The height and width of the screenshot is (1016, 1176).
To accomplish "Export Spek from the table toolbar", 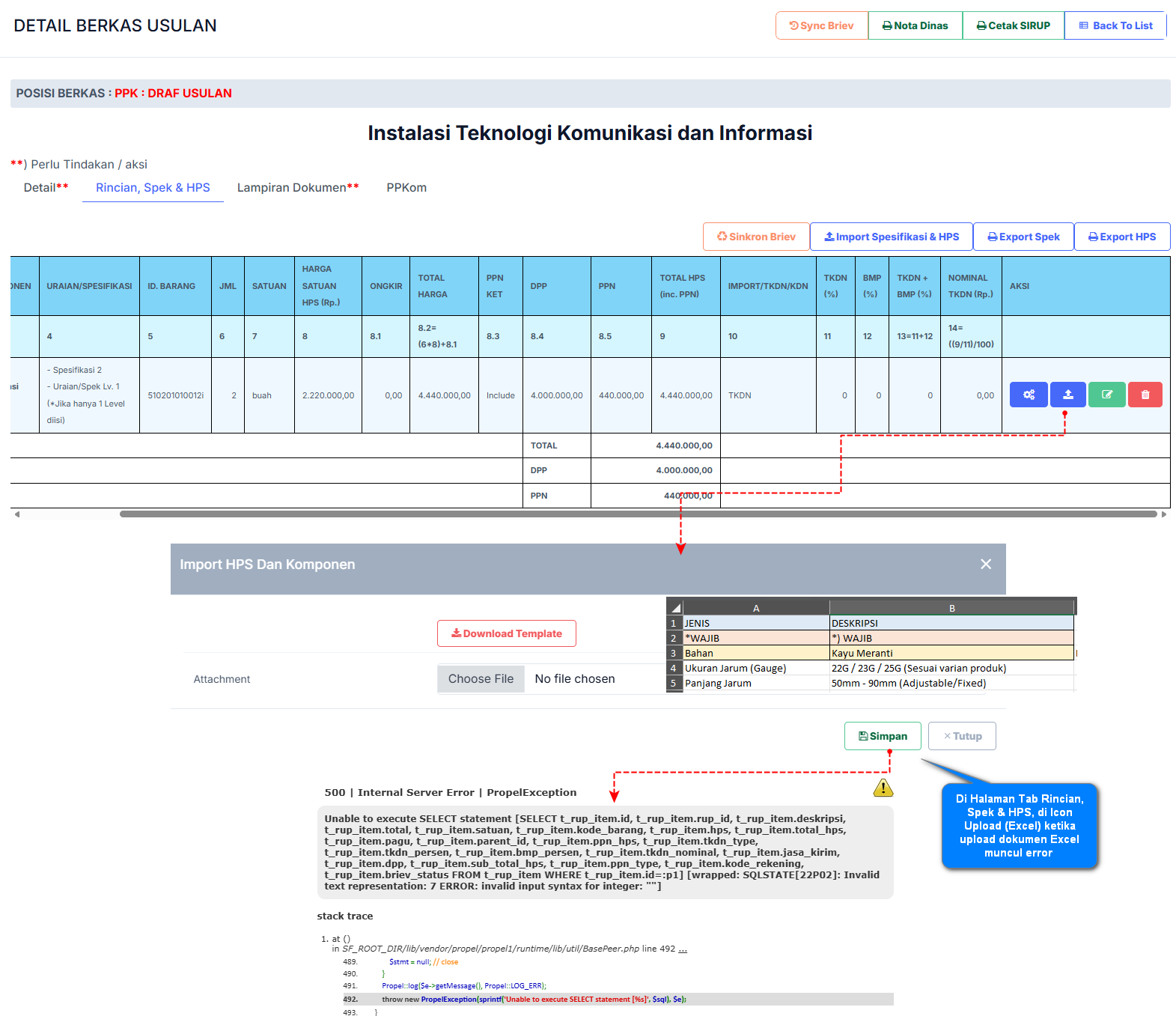I will (x=1023, y=237).
